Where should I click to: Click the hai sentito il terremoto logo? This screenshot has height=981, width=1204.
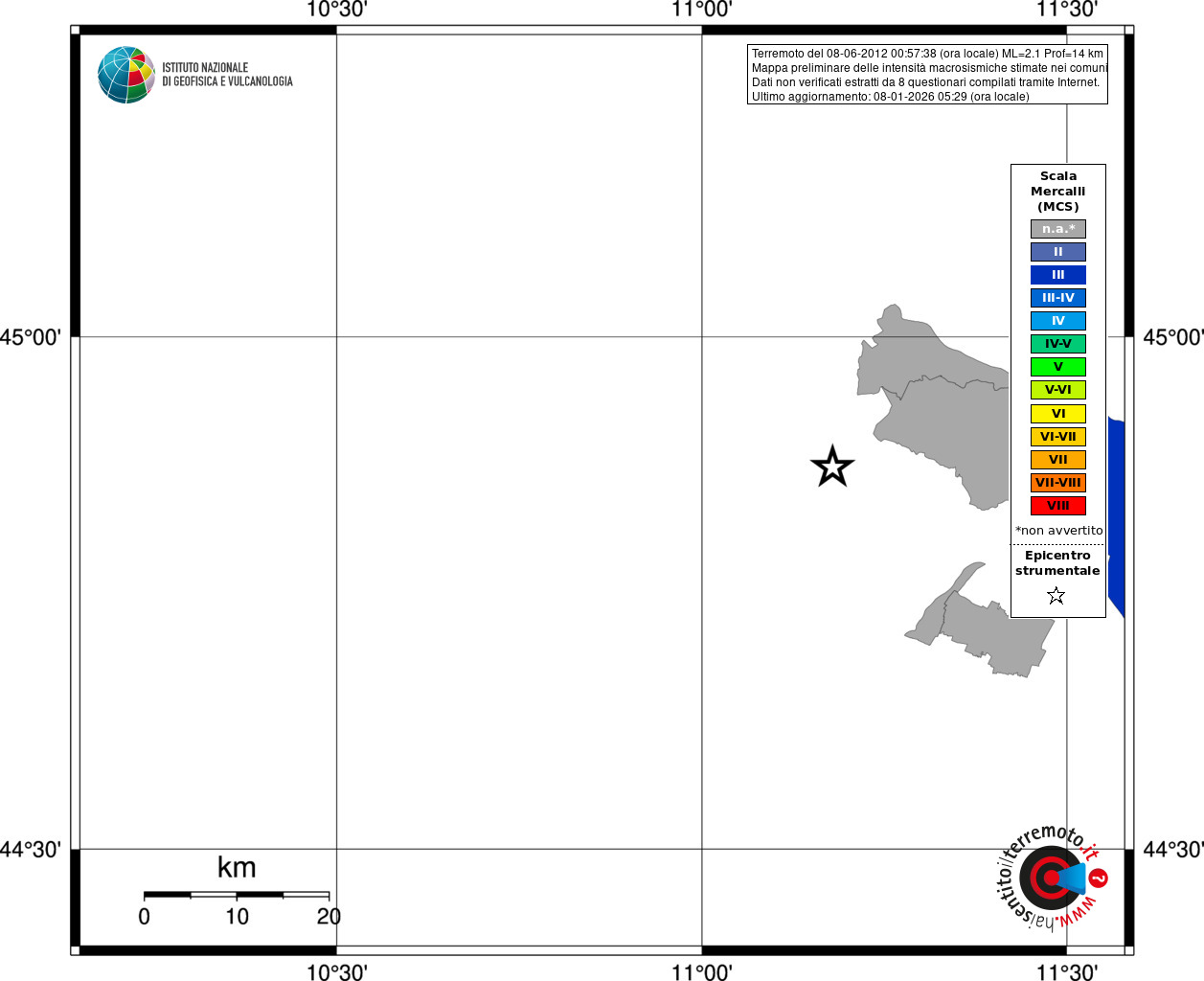coord(1052,877)
